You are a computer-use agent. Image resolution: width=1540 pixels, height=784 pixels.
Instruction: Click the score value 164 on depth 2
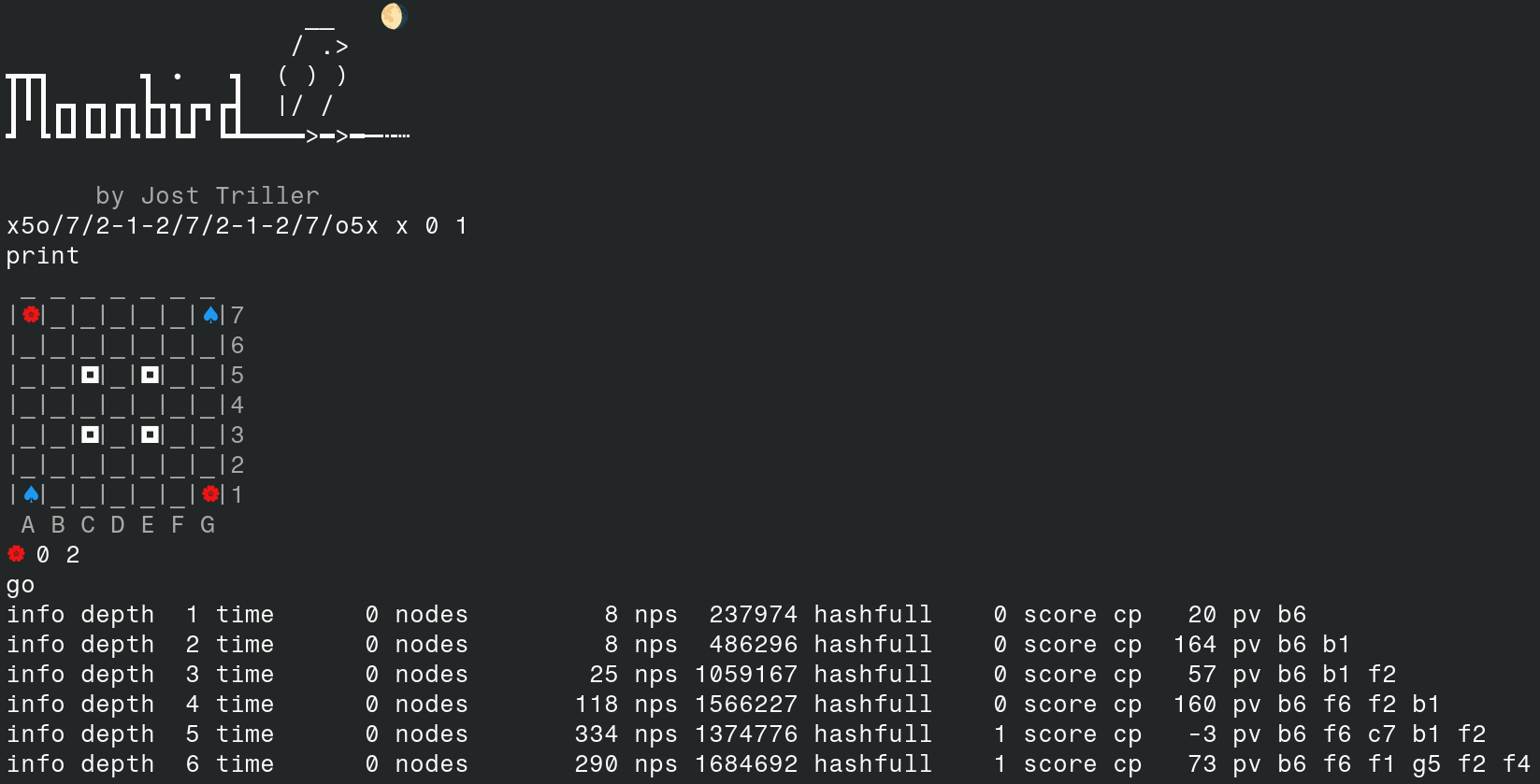(x=1195, y=644)
